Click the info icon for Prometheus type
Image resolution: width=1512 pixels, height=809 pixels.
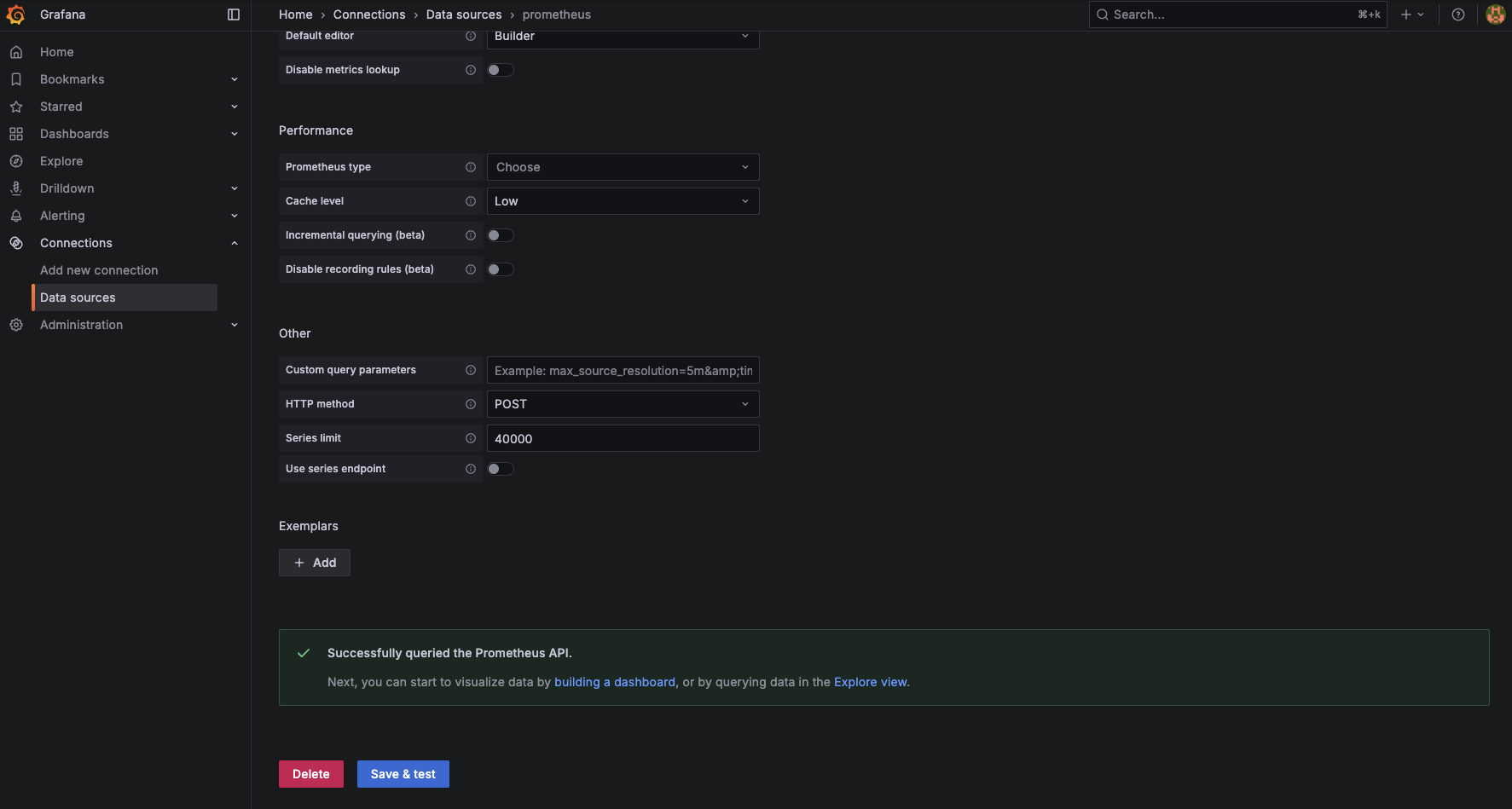pos(471,167)
